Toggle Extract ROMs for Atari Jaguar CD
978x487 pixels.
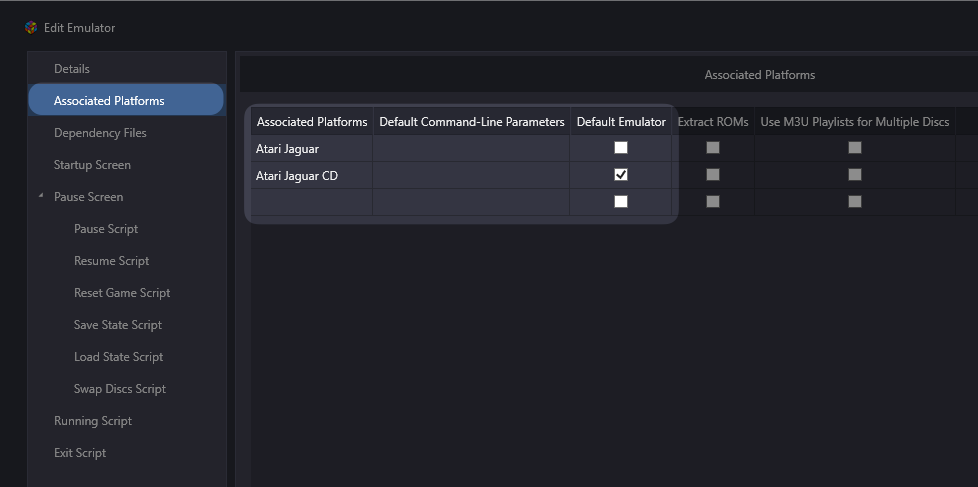coord(713,175)
